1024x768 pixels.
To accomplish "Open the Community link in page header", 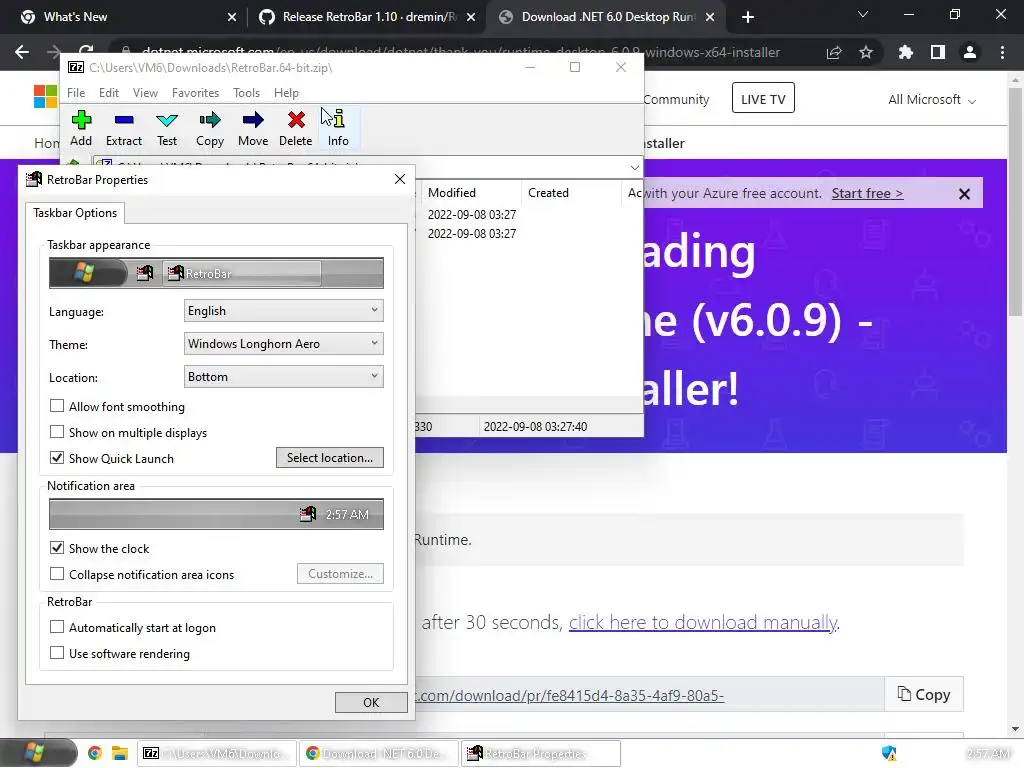I will [x=676, y=99].
